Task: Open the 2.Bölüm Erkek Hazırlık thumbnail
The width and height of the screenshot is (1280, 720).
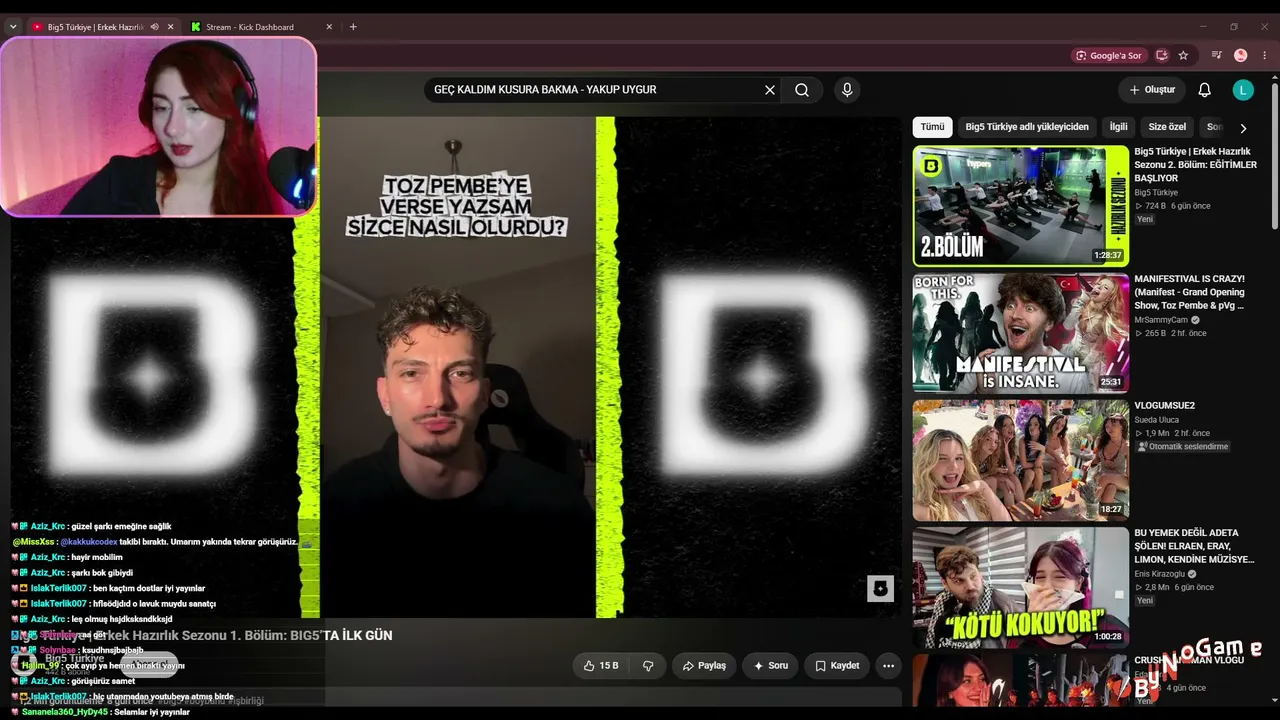Action: click(1021, 206)
